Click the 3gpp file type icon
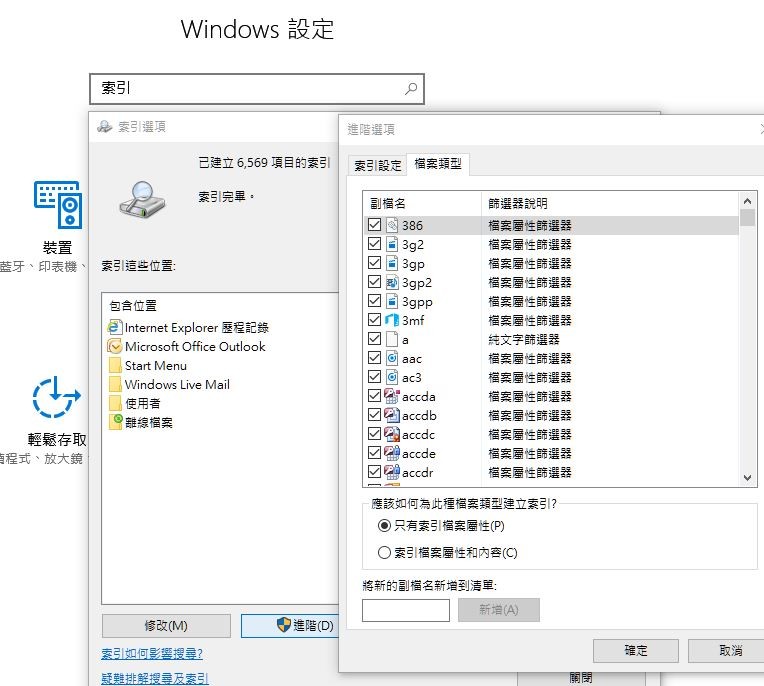 tap(392, 301)
